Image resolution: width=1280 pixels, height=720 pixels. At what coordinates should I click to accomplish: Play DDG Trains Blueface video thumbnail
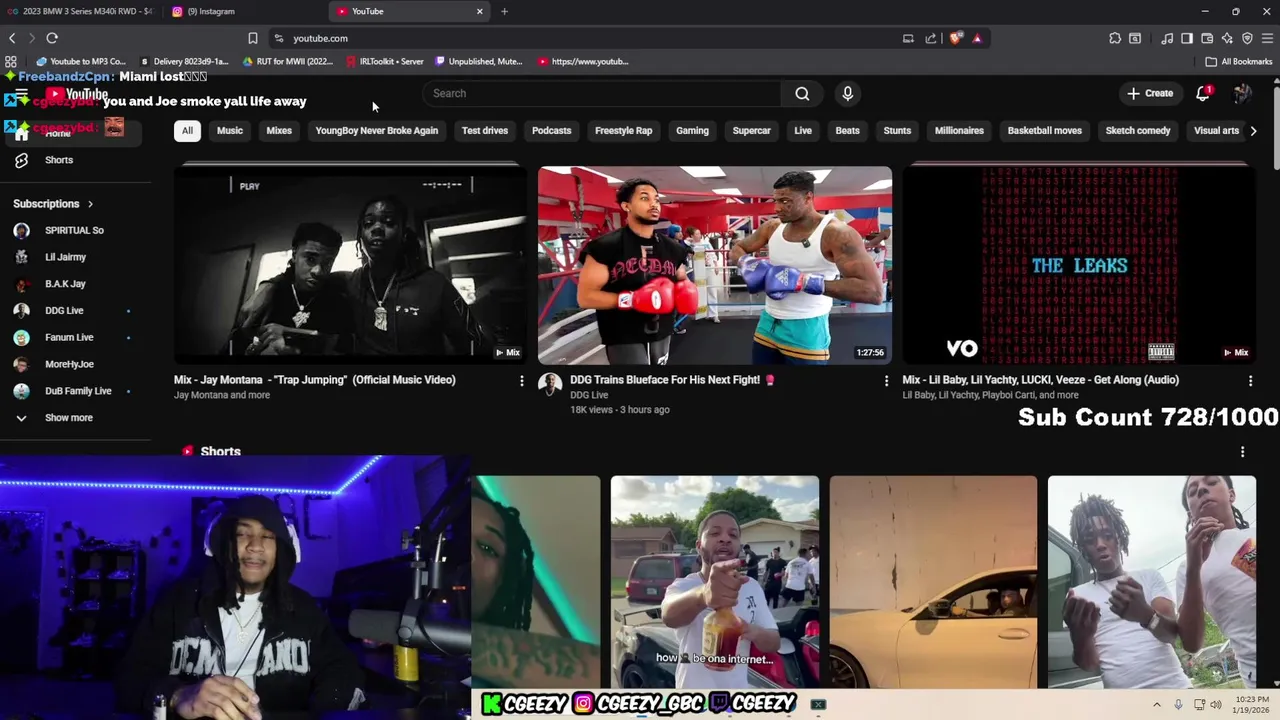715,265
